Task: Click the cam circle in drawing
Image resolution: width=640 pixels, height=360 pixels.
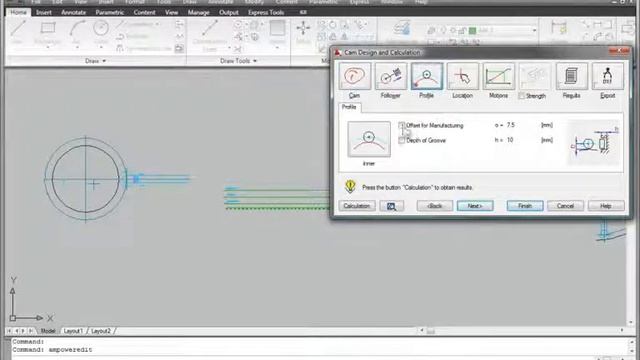Action: click(x=85, y=179)
